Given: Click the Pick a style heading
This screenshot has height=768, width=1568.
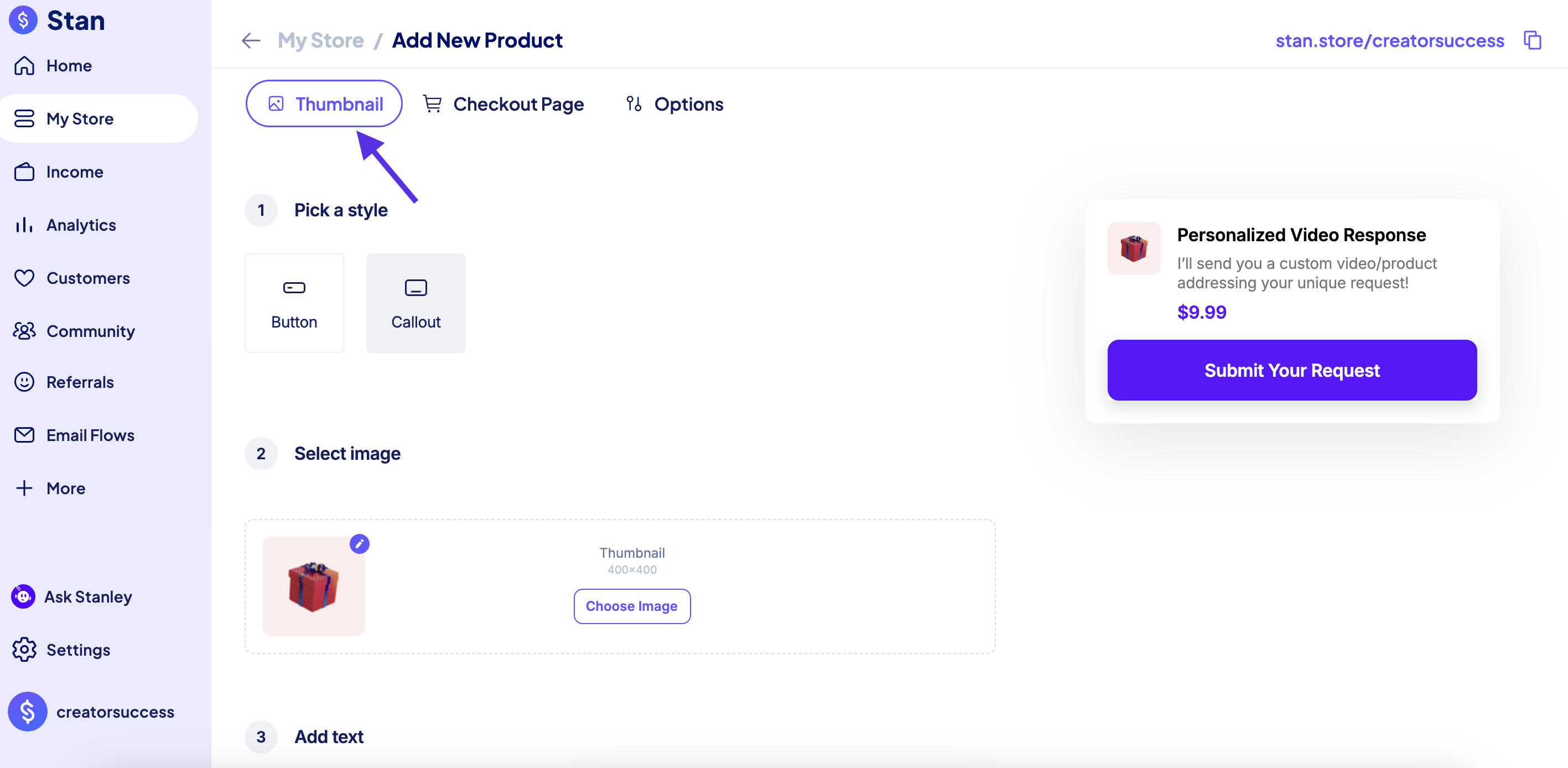Looking at the screenshot, I should click(341, 210).
